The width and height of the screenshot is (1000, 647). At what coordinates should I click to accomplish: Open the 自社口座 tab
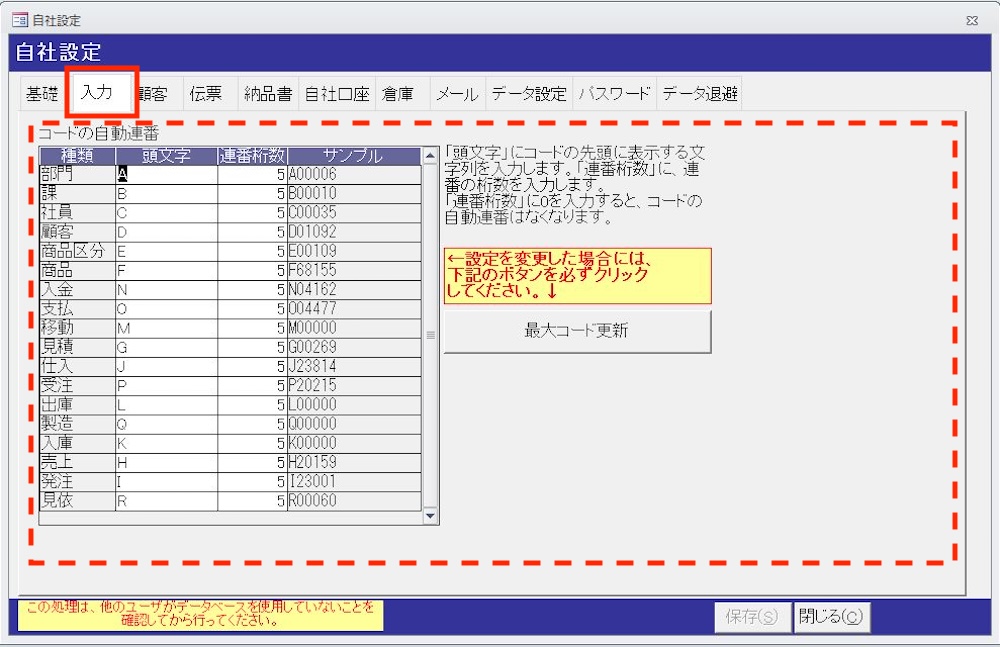coord(337,95)
